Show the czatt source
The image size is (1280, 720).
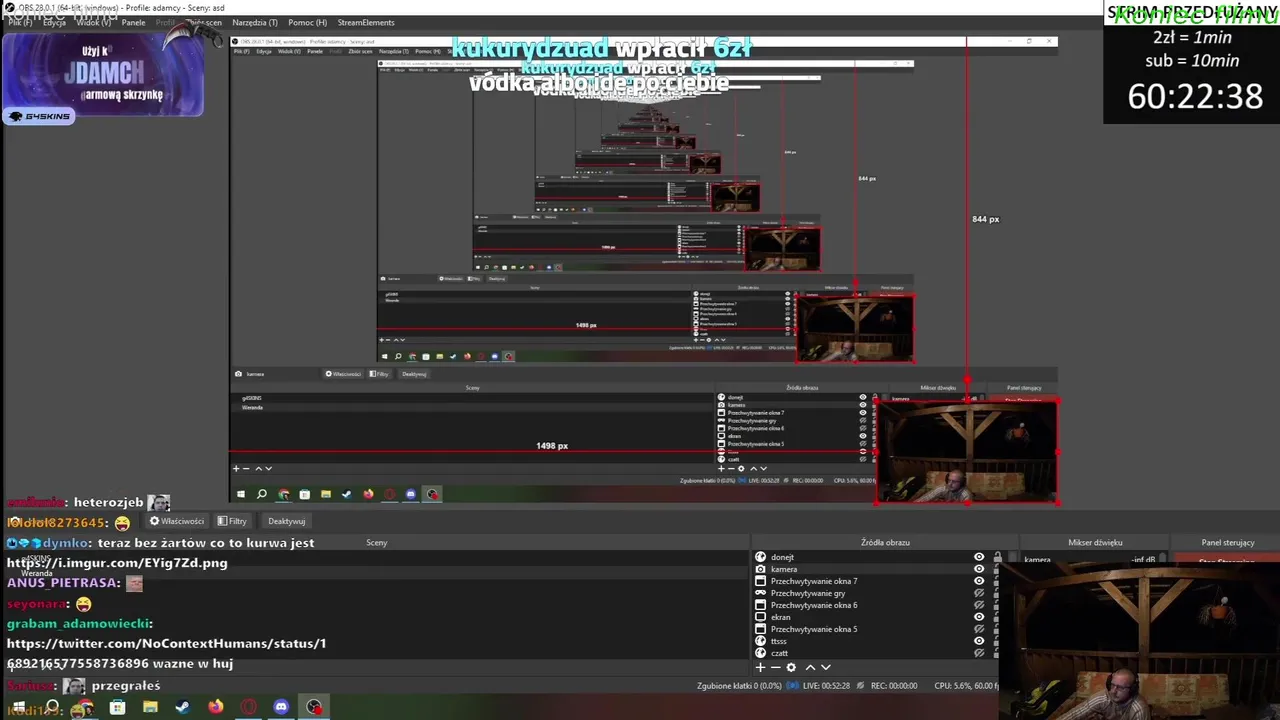(x=979, y=653)
